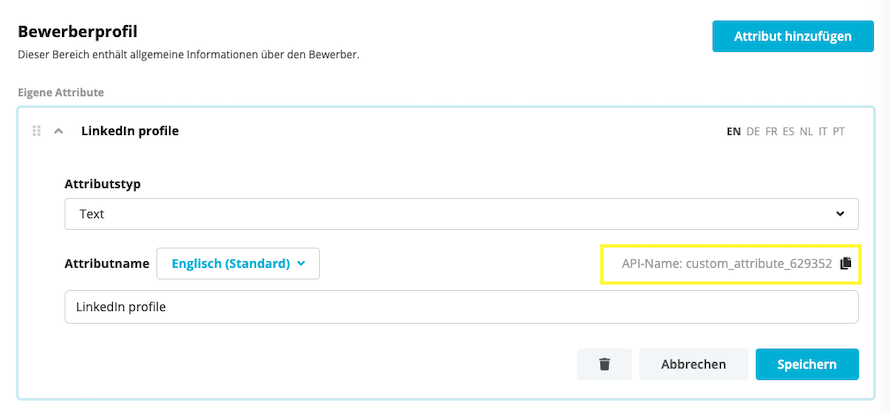Focus the LinkedIn profile name input field
Image resolution: width=890 pixels, height=413 pixels.
coord(461,307)
